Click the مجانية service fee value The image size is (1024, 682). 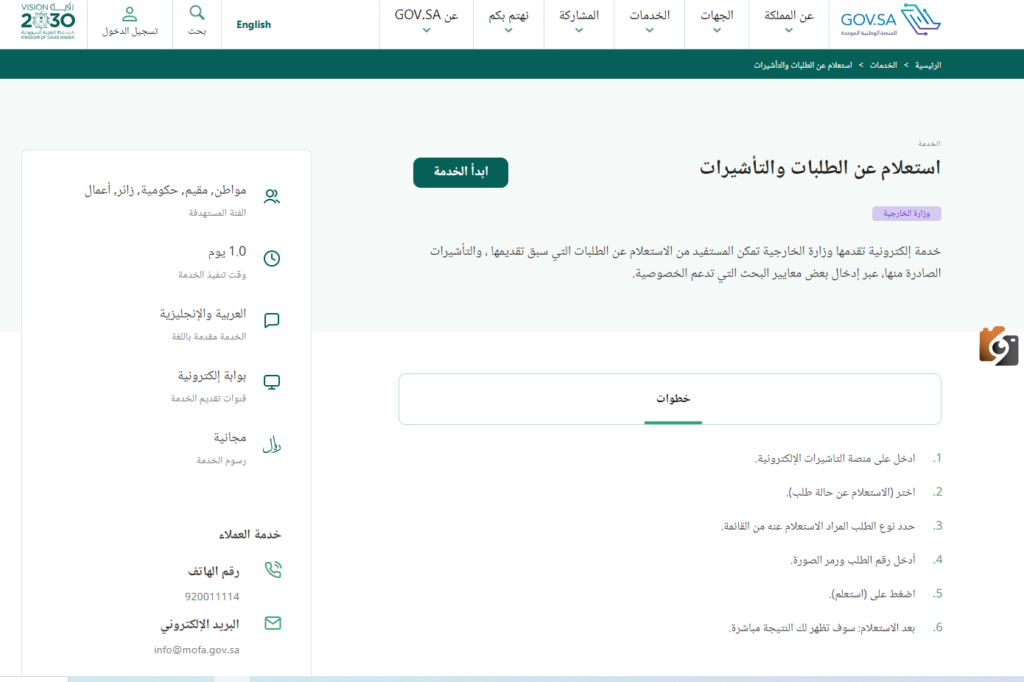(x=230, y=438)
